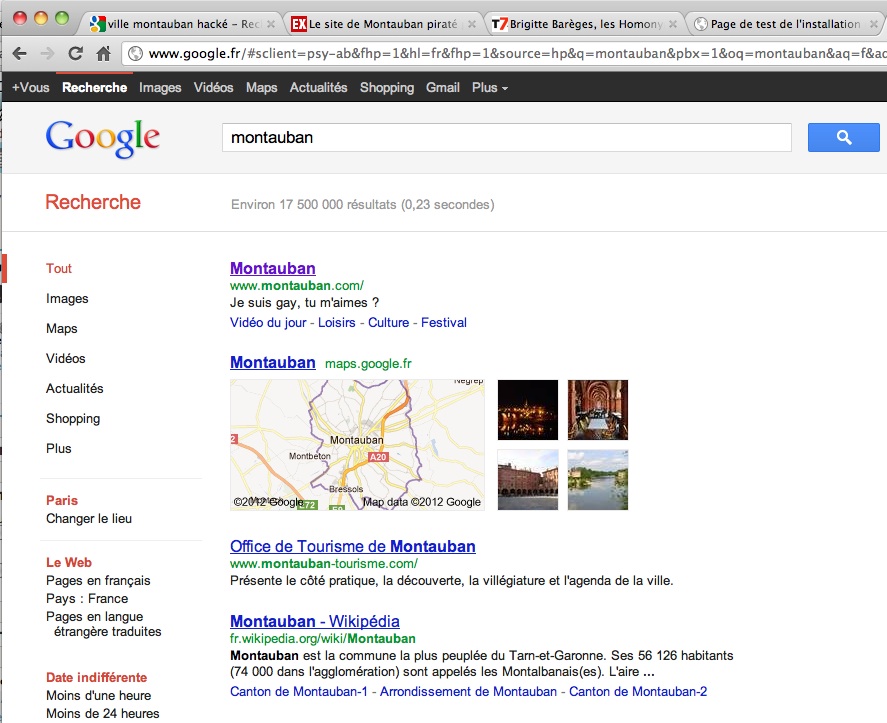Click the browser back arrow button

(x=19, y=54)
